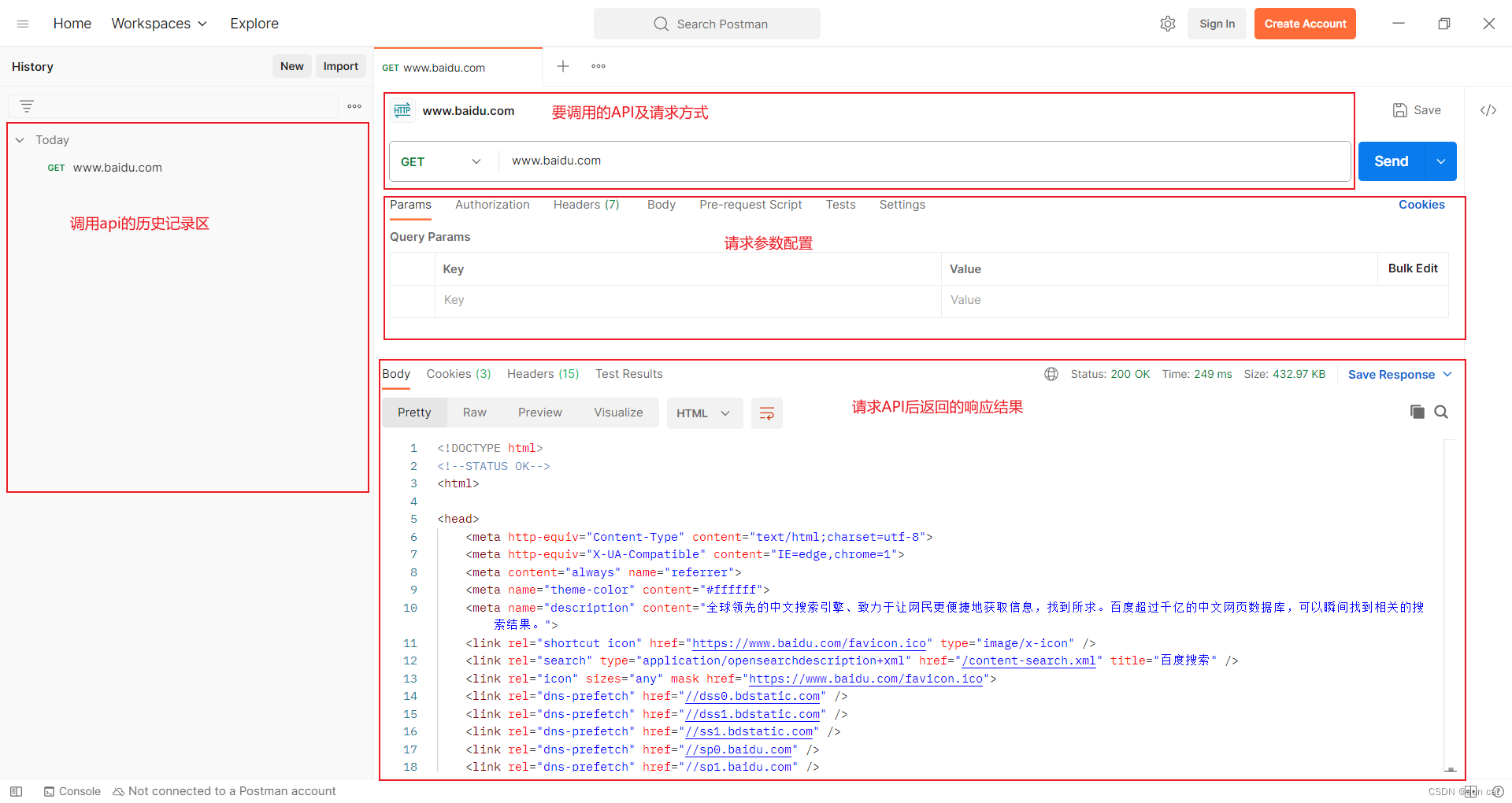
Task: Open the request Body tab
Action: (661, 205)
